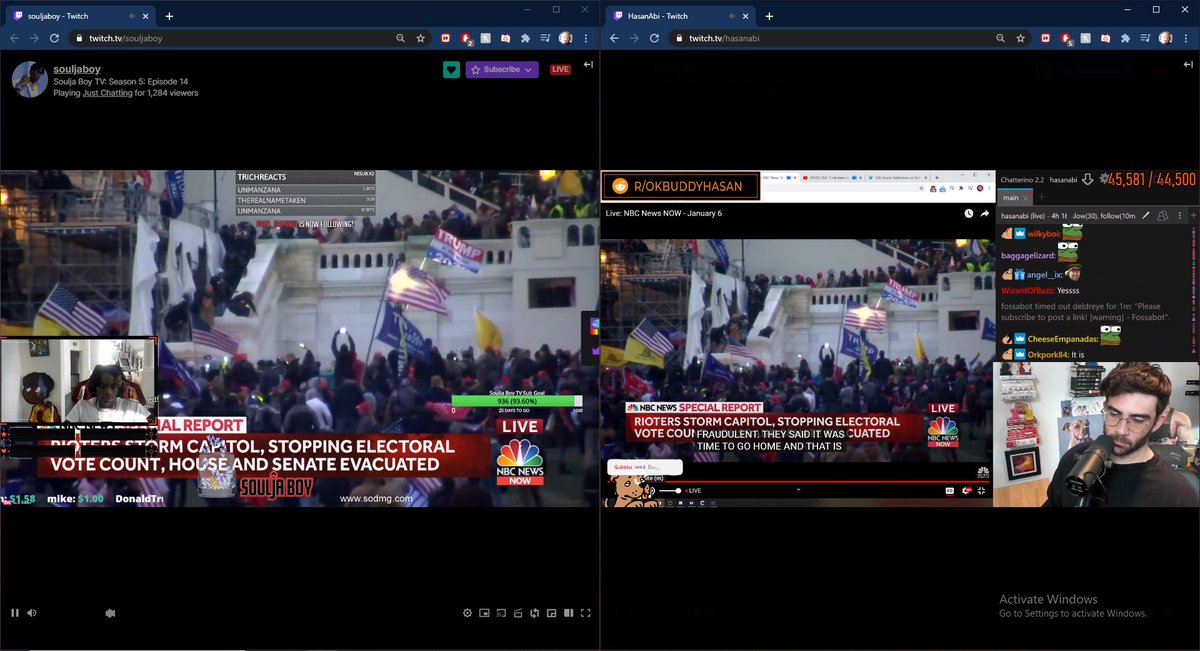Open Chrome three-dot menu in HasanAbi window
The image size is (1200, 651).
tap(1187, 38)
